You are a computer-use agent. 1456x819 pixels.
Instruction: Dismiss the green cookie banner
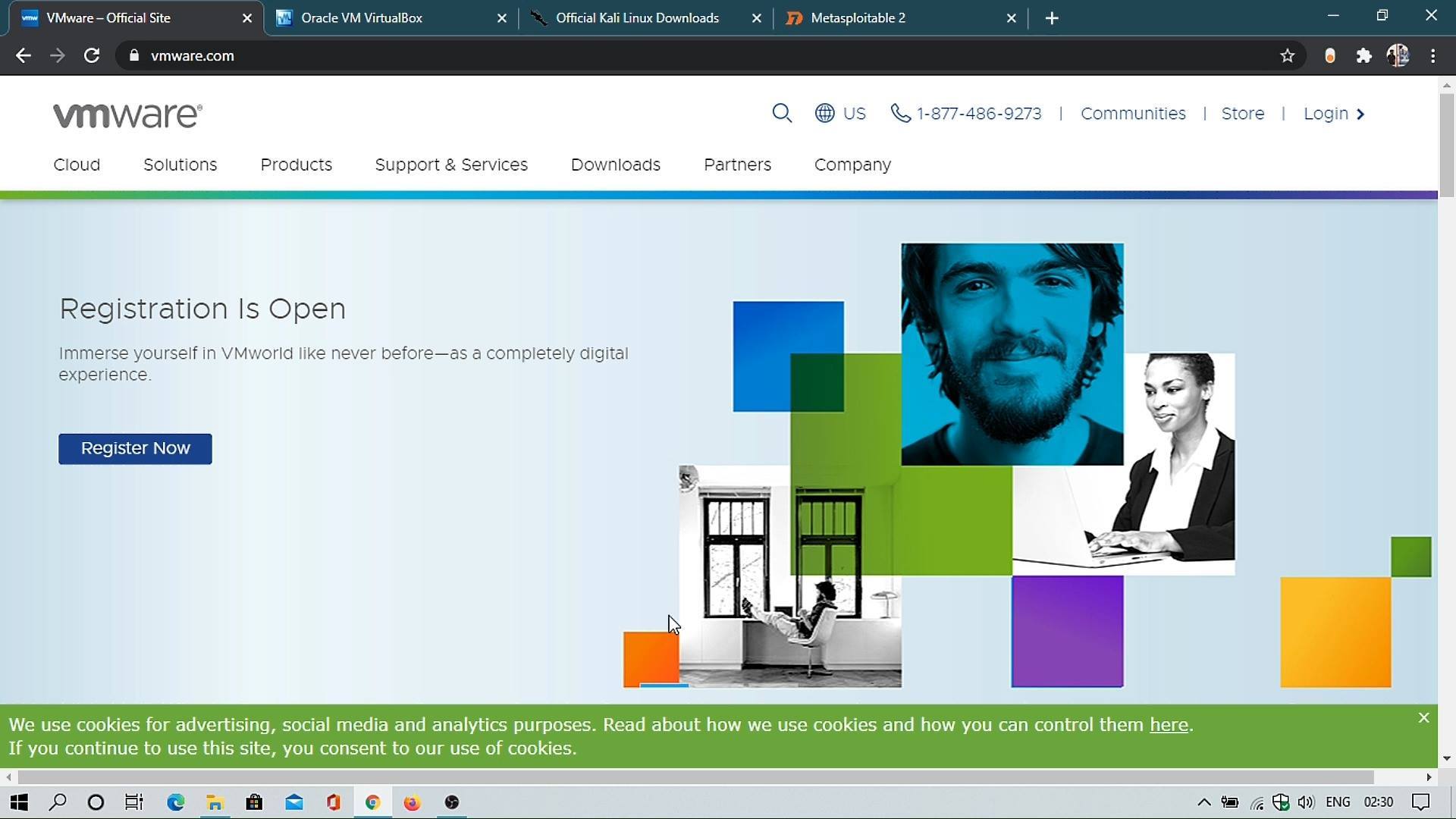click(1423, 718)
